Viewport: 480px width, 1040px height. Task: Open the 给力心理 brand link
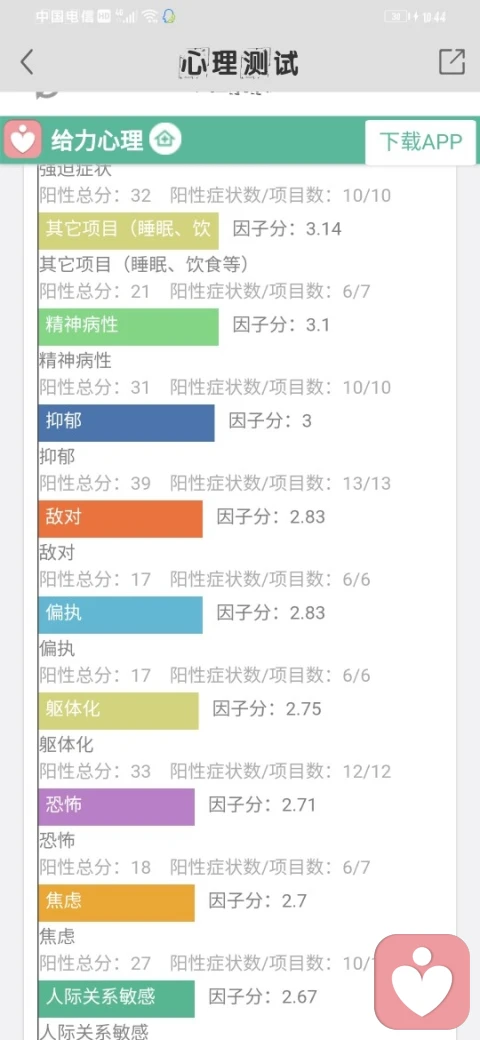click(x=97, y=141)
